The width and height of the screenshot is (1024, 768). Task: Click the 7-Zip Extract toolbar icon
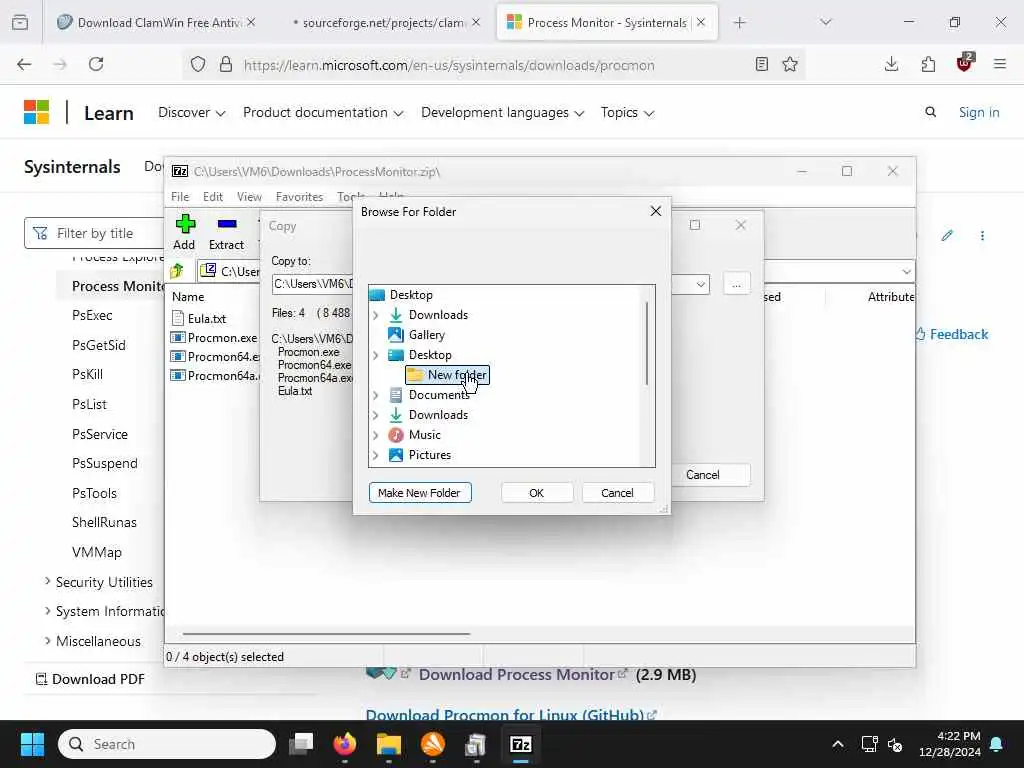click(227, 224)
